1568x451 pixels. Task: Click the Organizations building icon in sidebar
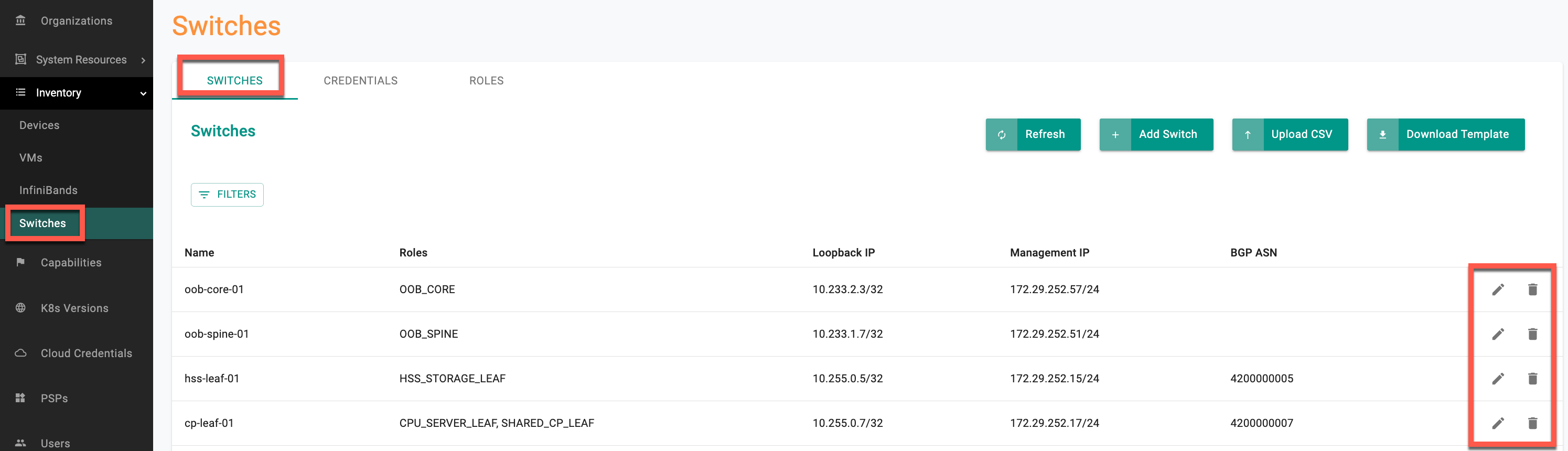pyautogui.click(x=20, y=20)
